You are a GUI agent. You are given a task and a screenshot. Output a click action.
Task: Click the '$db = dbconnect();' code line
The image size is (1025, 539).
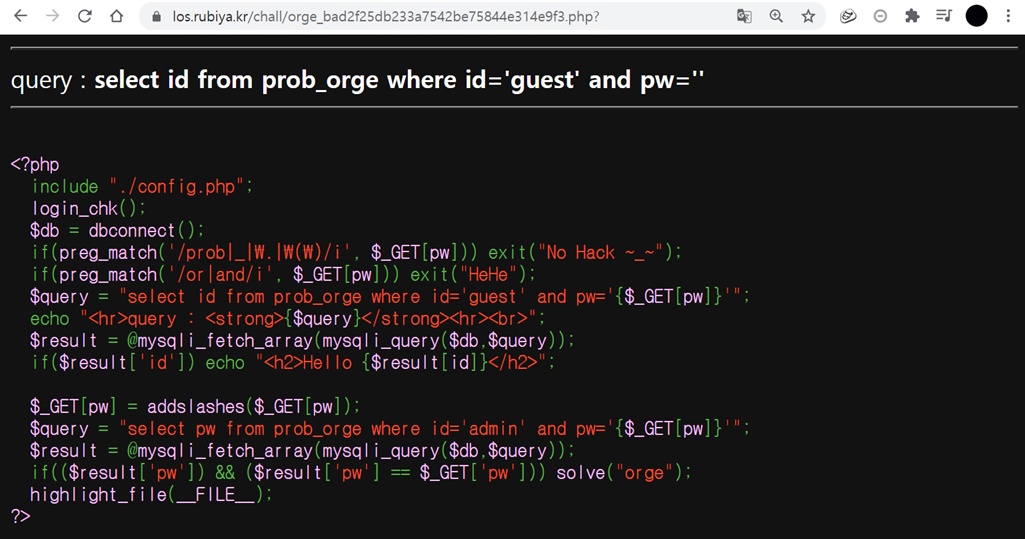117,231
